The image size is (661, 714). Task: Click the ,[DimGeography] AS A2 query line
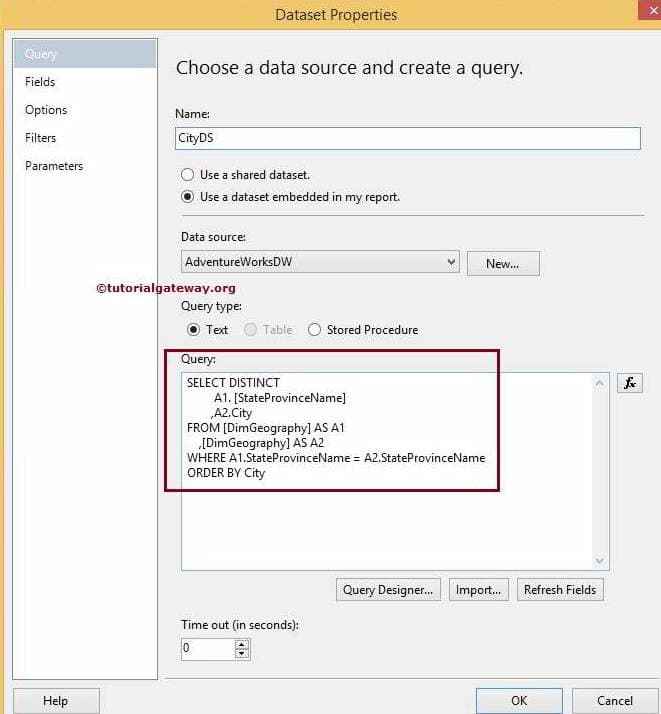262,443
